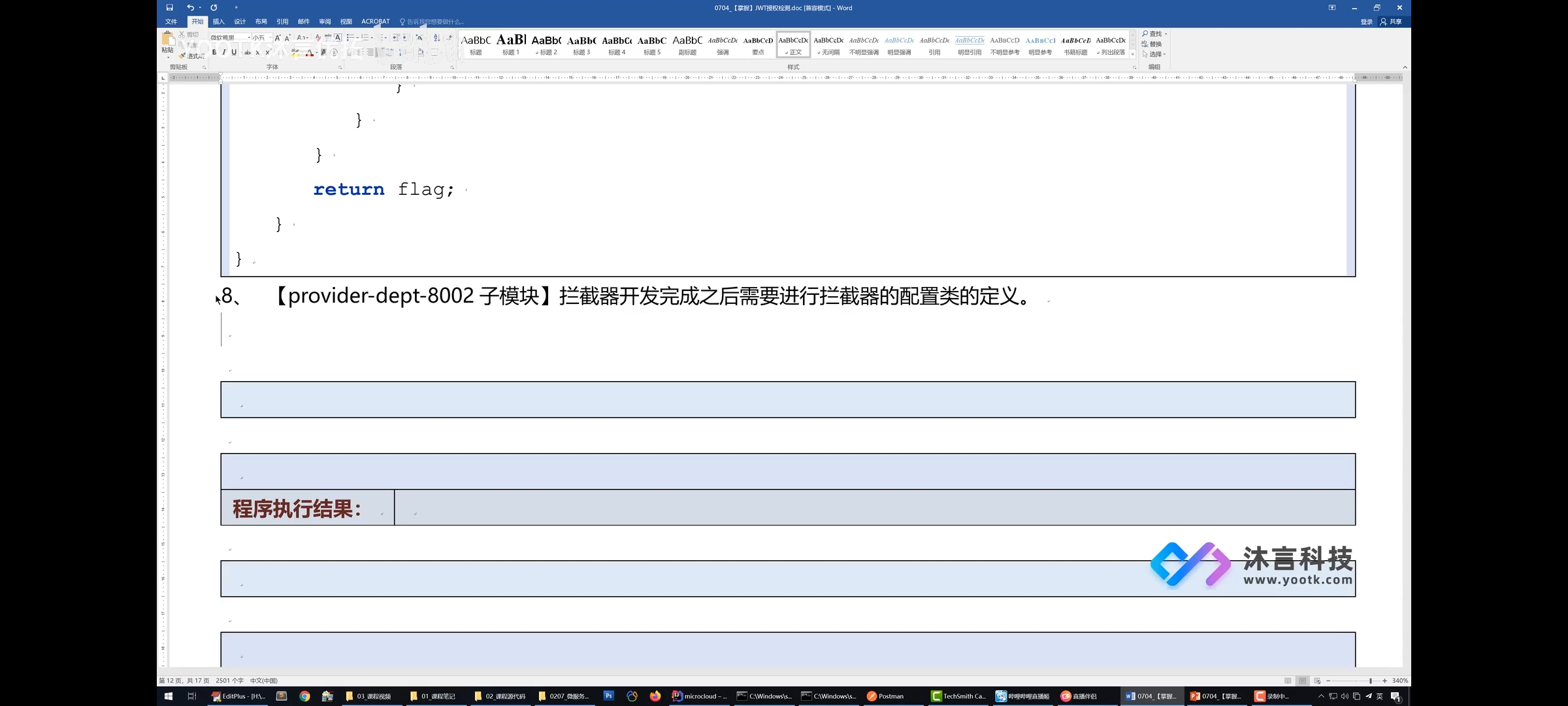Click the Grow Font icon
Image resolution: width=1568 pixels, height=706 pixels.
point(278,37)
